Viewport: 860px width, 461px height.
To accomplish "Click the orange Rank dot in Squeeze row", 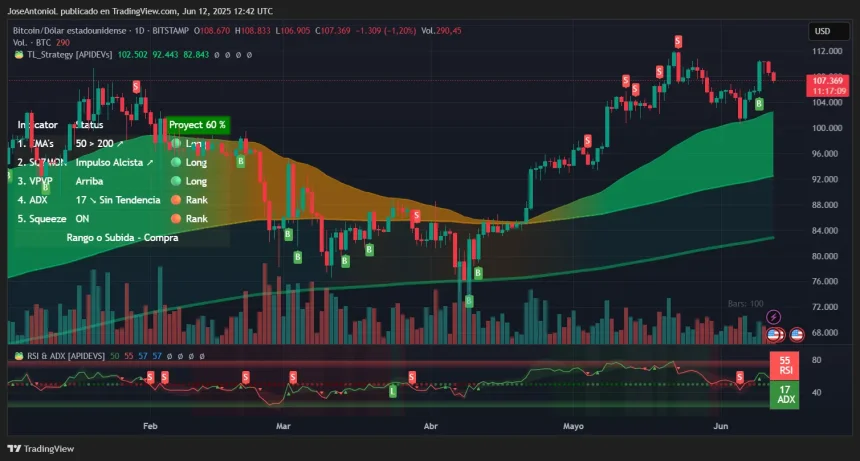I will 176,218.
